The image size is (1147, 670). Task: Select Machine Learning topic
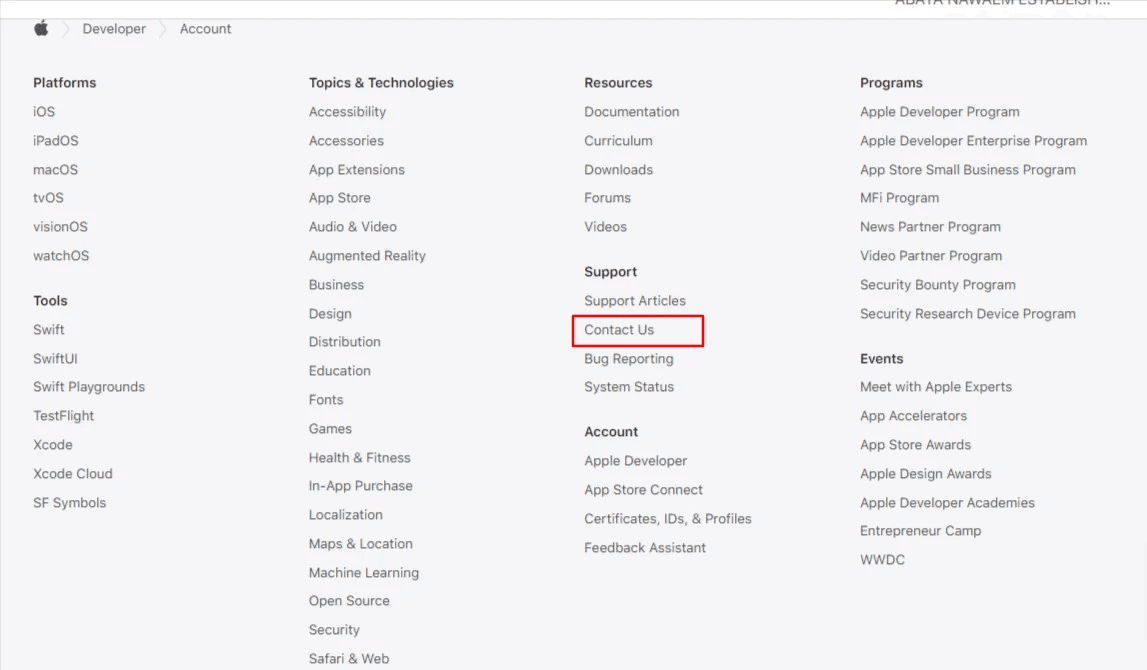pos(364,573)
